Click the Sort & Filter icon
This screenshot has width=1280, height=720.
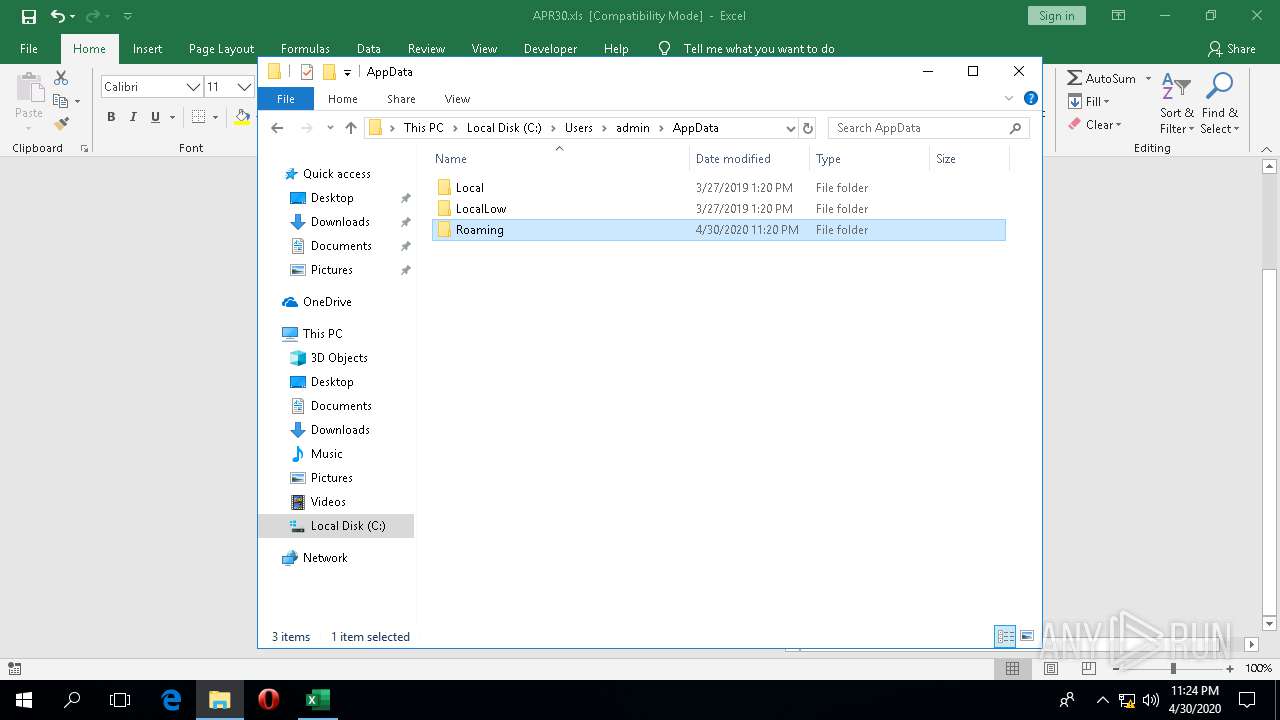pyautogui.click(x=1176, y=88)
